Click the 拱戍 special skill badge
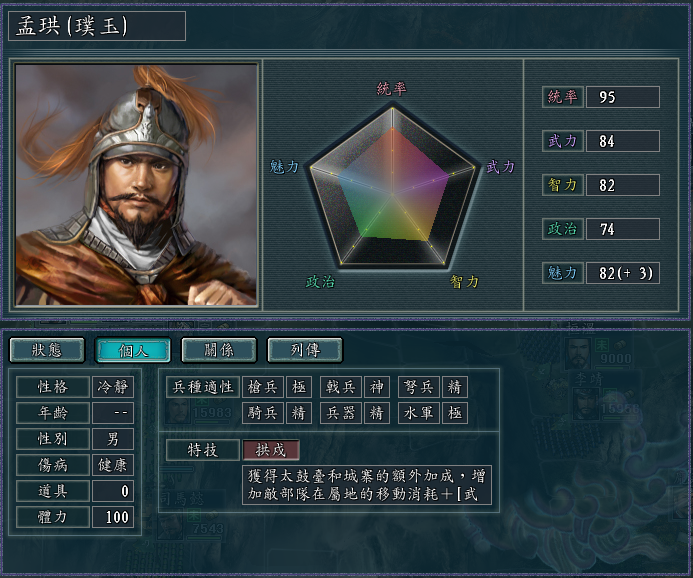Screen dimensions: 693x578 coord(270,450)
